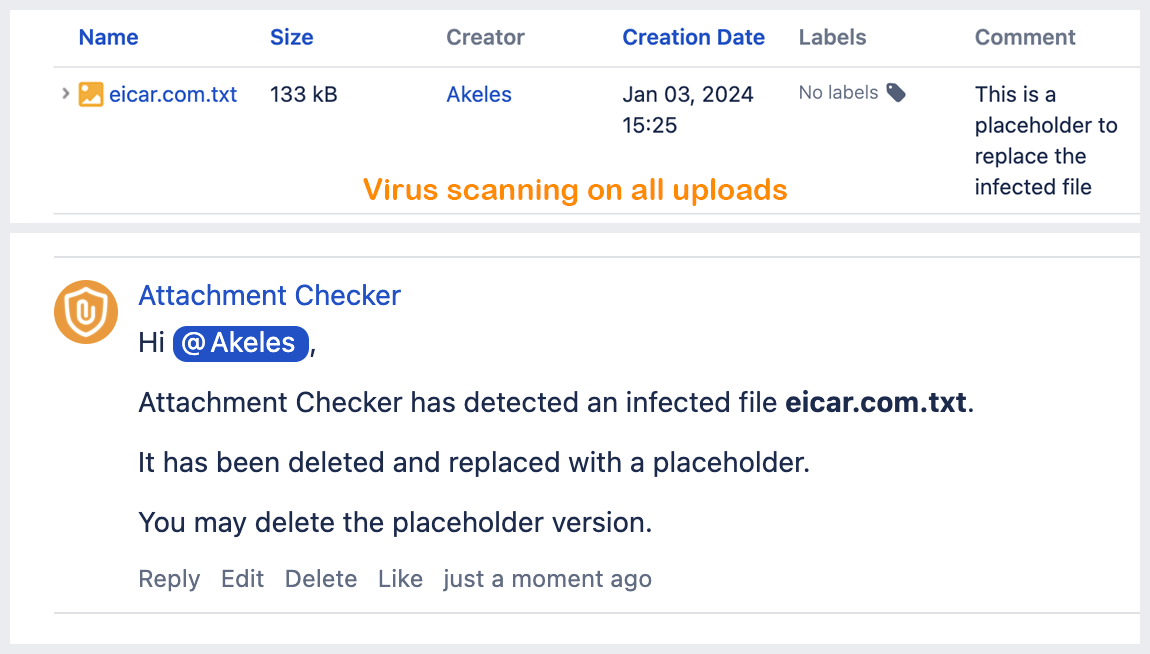This screenshot has width=1150, height=654.
Task: Click the Attachment Checker shield avatar
Action: coord(86,312)
